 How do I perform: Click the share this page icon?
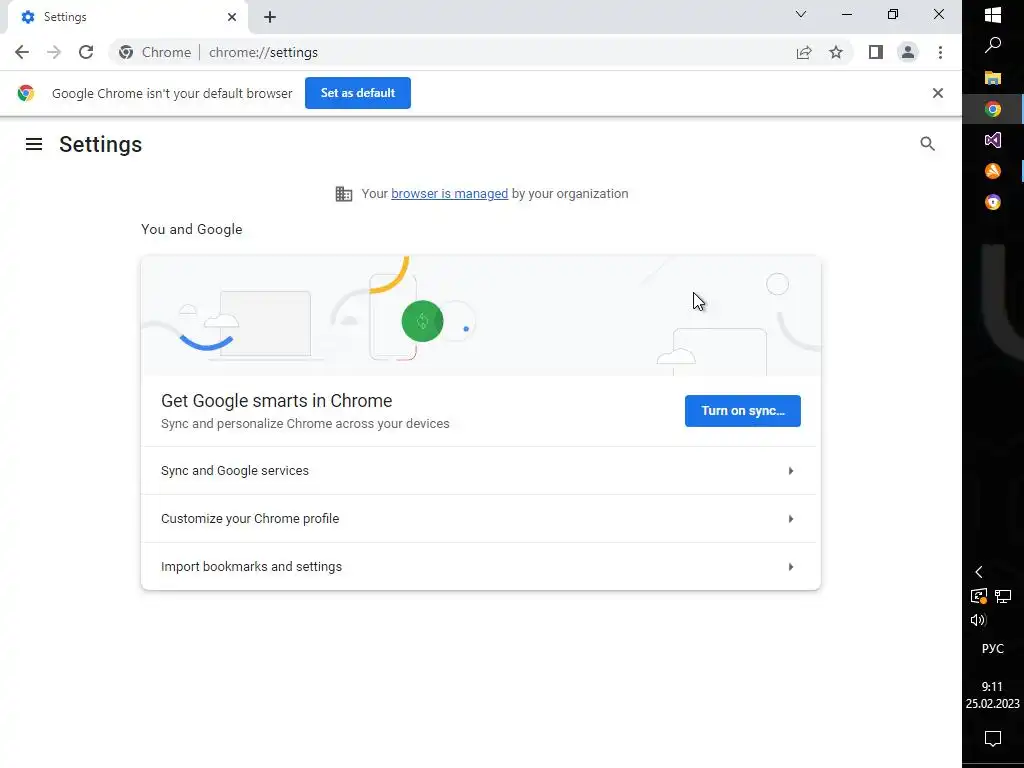804,53
